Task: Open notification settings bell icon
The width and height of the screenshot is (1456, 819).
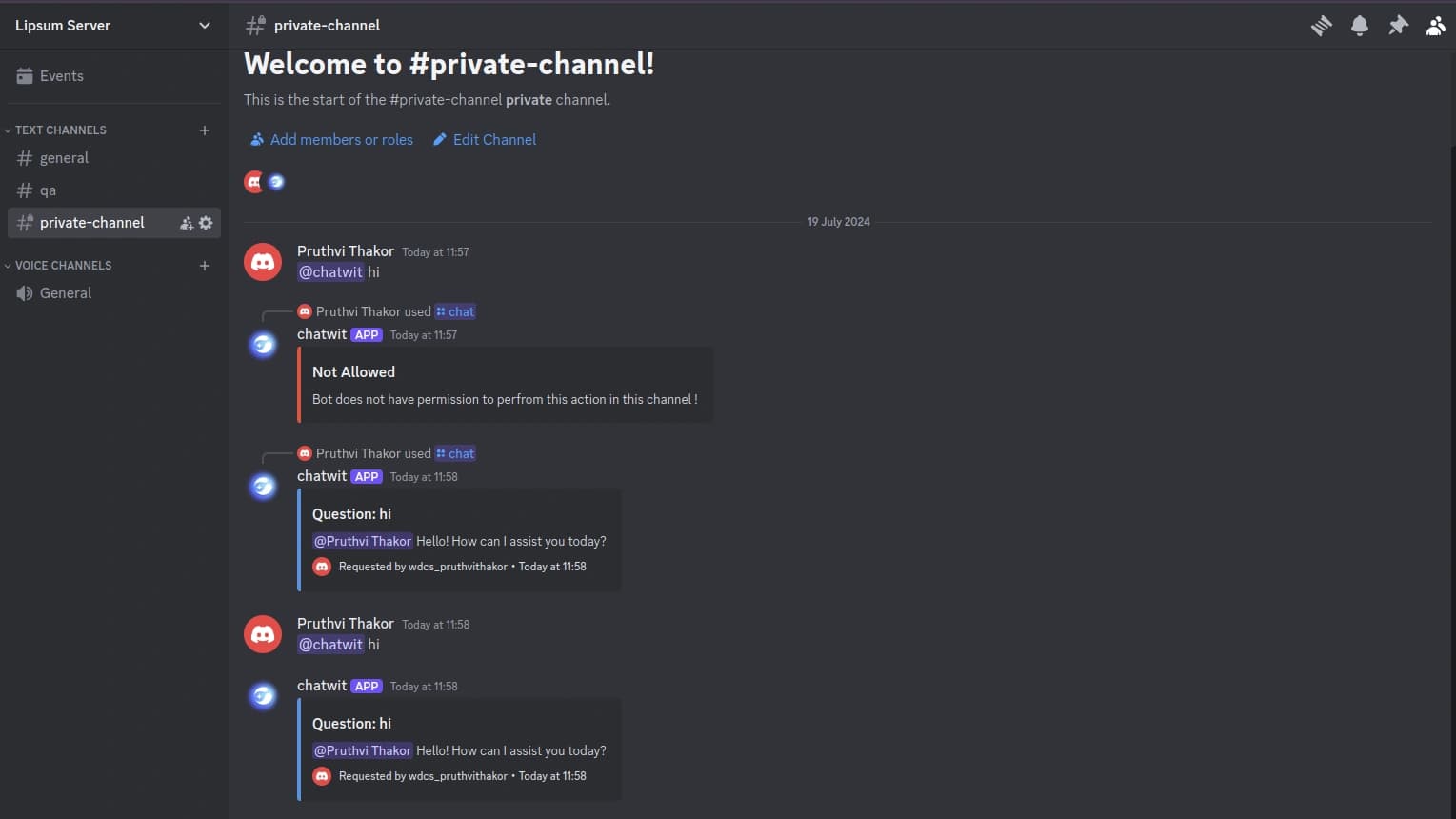Action: coord(1360,26)
